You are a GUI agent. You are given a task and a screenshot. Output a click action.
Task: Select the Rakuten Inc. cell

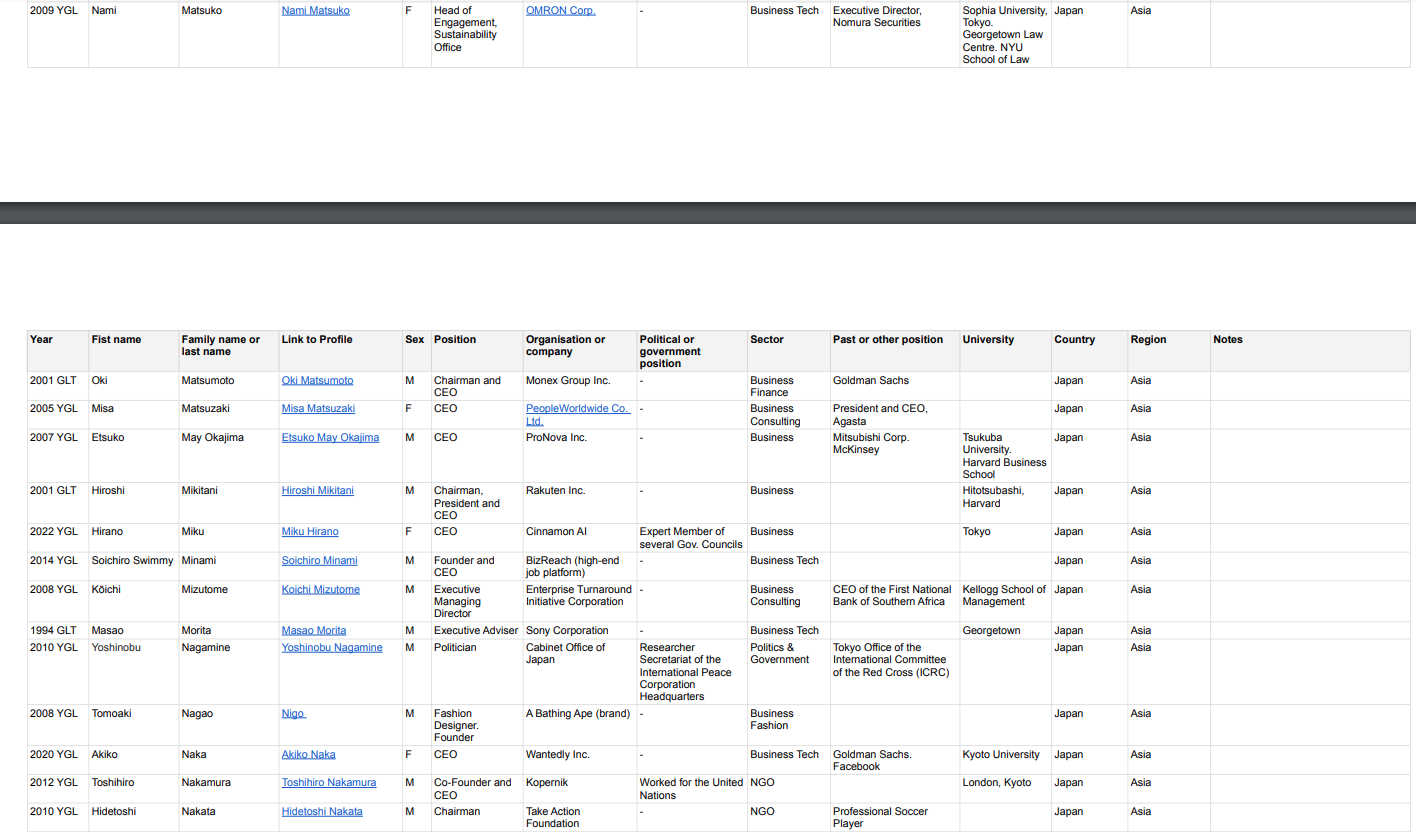click(580, 503)
